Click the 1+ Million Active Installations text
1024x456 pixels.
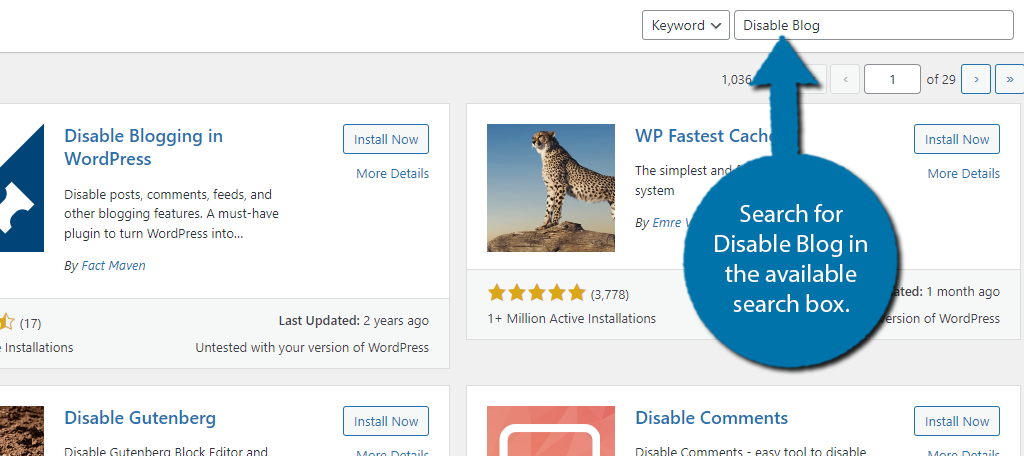[x=571, y=319]
